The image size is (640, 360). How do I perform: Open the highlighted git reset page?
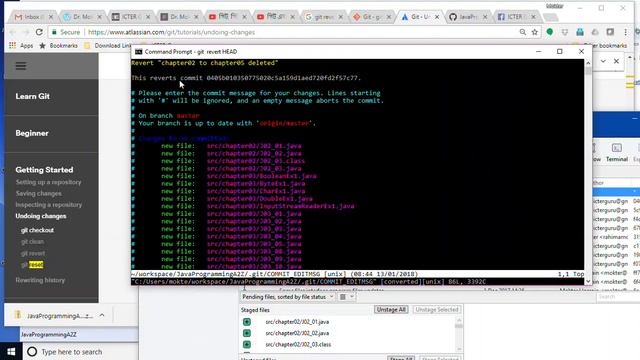[x=32, y=265]
